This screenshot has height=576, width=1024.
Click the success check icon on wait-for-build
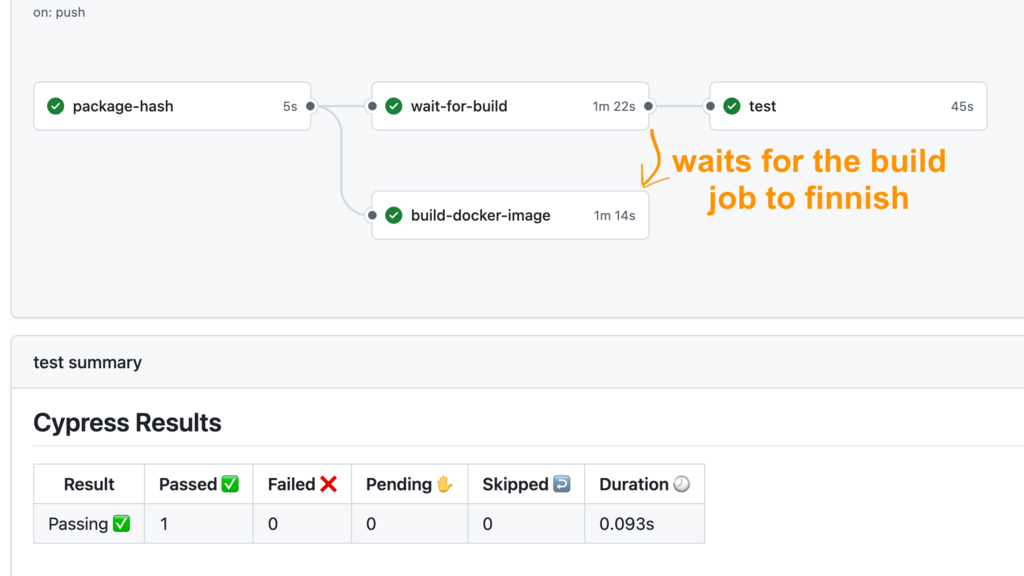(393, 106)
